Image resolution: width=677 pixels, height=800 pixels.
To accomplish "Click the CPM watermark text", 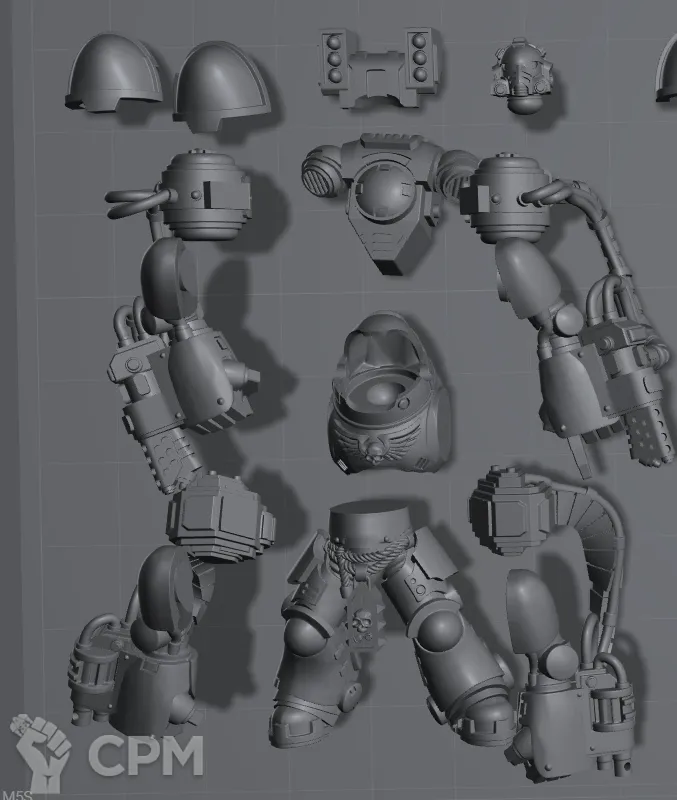I will [145, 756].
